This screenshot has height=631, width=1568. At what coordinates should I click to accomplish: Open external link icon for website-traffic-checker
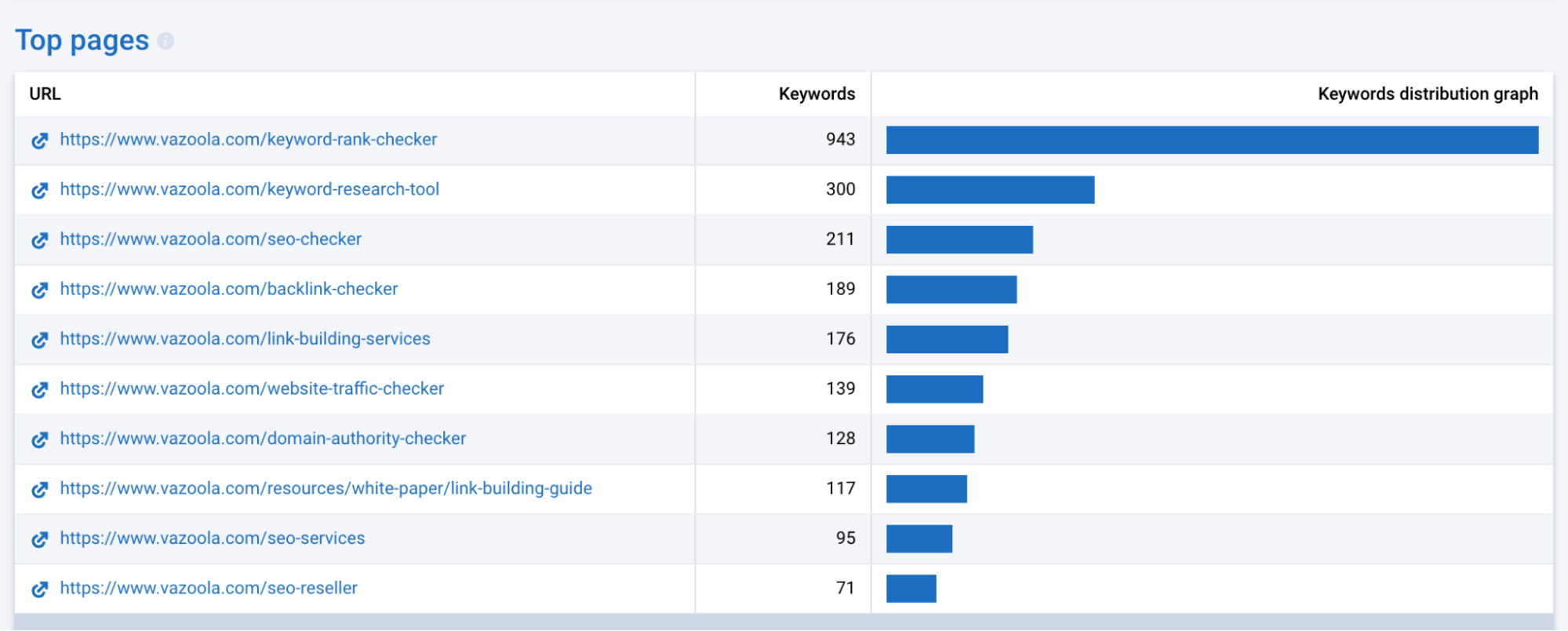pos(40,389)
